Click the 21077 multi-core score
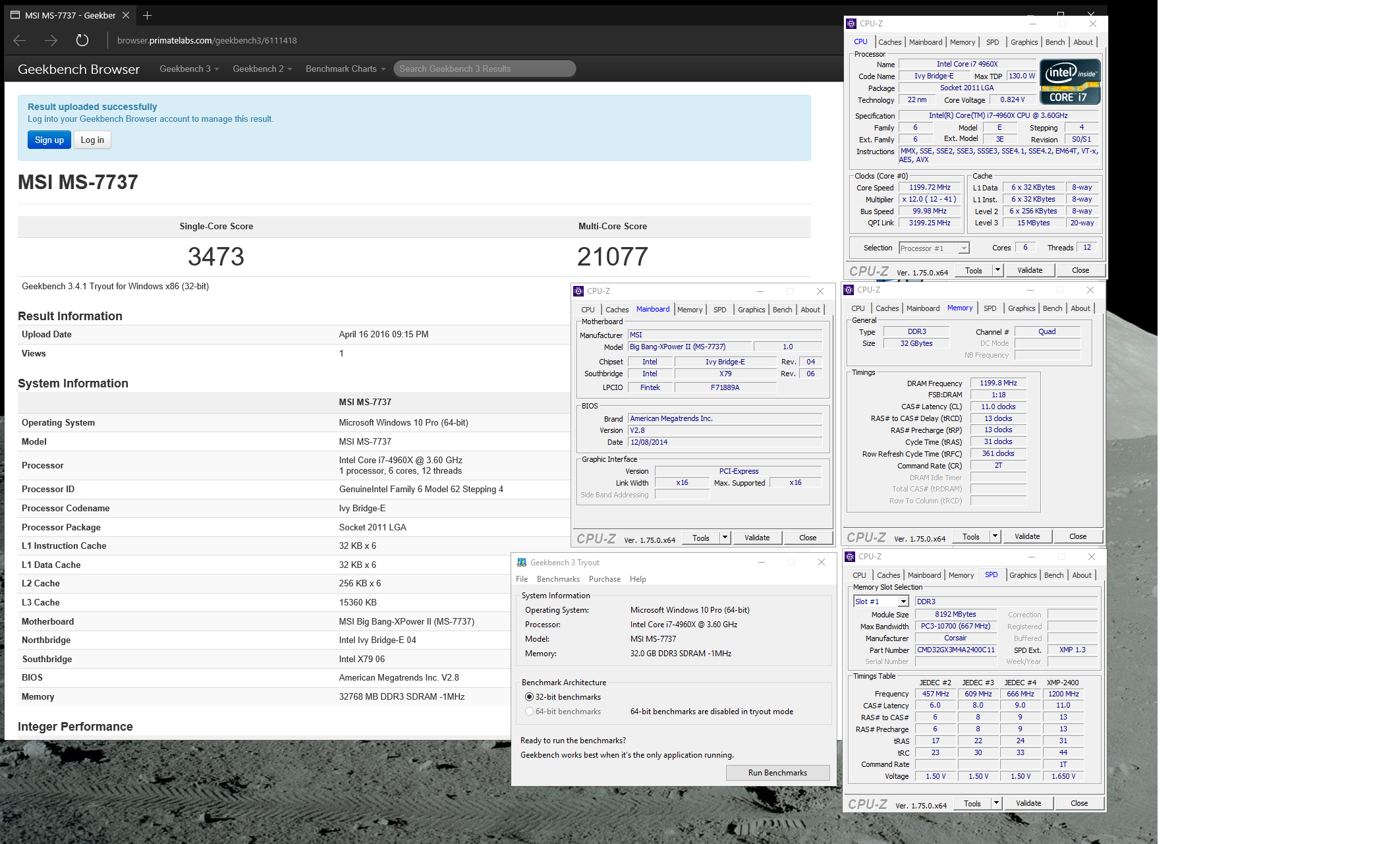Image resolution: width=1400 pixels, height=844 pixels. pyautogui.click(x=613, y=256)
